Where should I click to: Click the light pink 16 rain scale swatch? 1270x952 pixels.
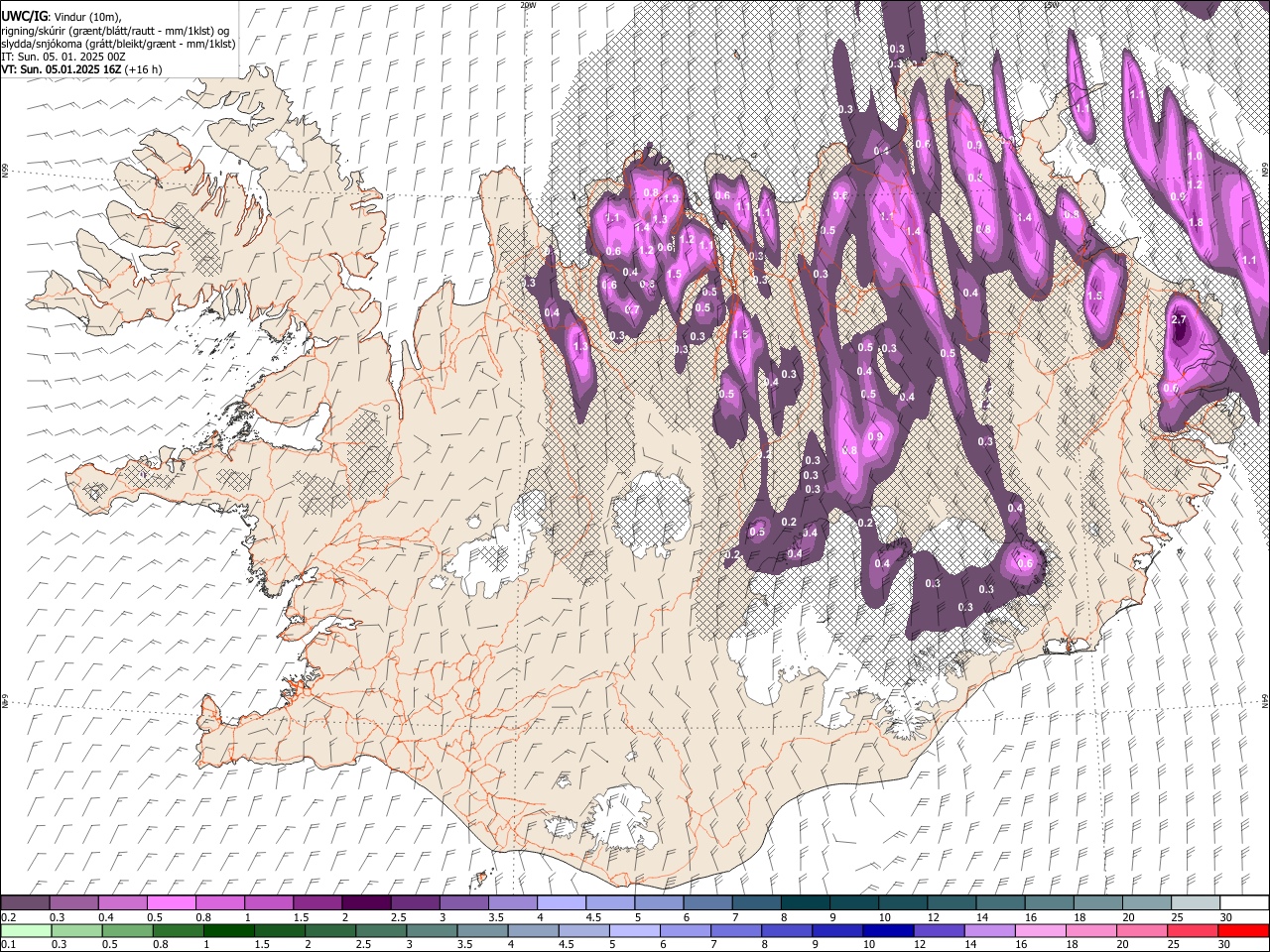pyautogui.click(x=1040, y=930)
